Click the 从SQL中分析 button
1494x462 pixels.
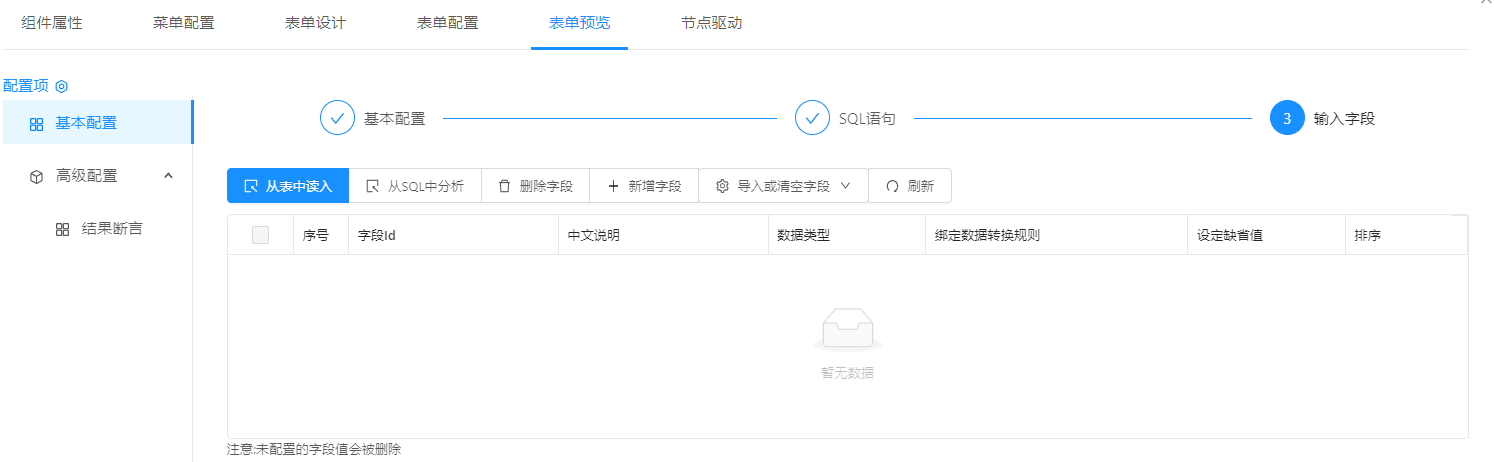pyautogui.click(x=415, y=186)
